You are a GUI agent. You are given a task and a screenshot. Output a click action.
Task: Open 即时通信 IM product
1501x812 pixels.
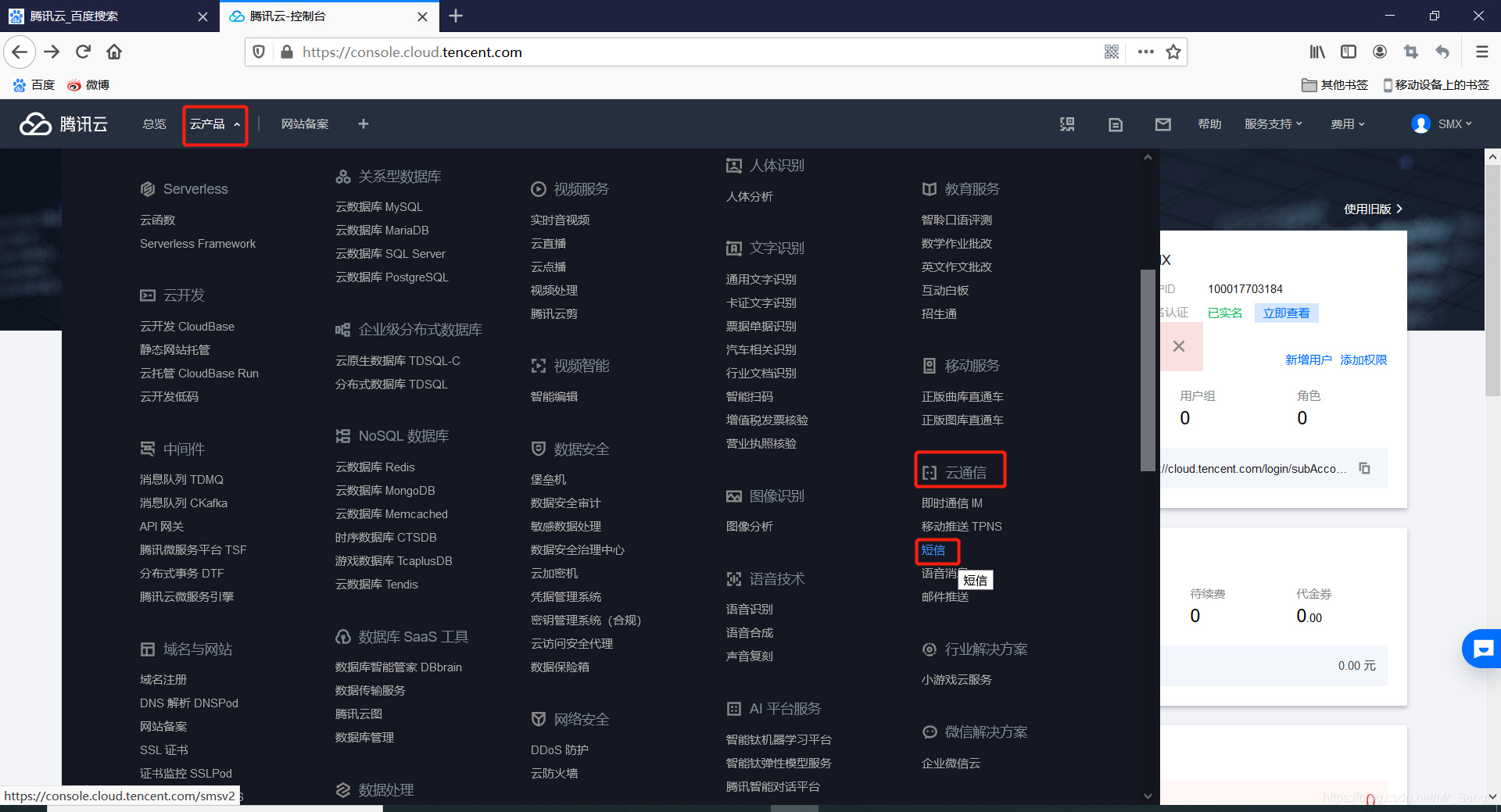952,503
